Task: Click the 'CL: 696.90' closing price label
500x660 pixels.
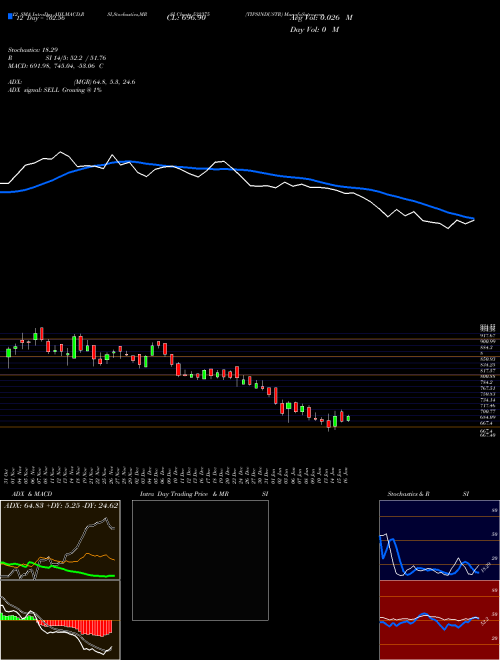Action: [186, 18]
